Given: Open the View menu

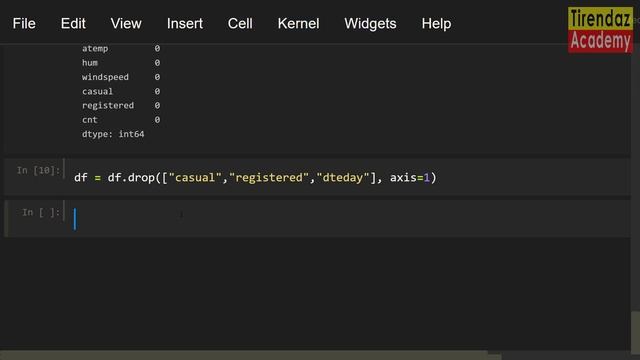Looking at the screenshot, I should [126, 24].
